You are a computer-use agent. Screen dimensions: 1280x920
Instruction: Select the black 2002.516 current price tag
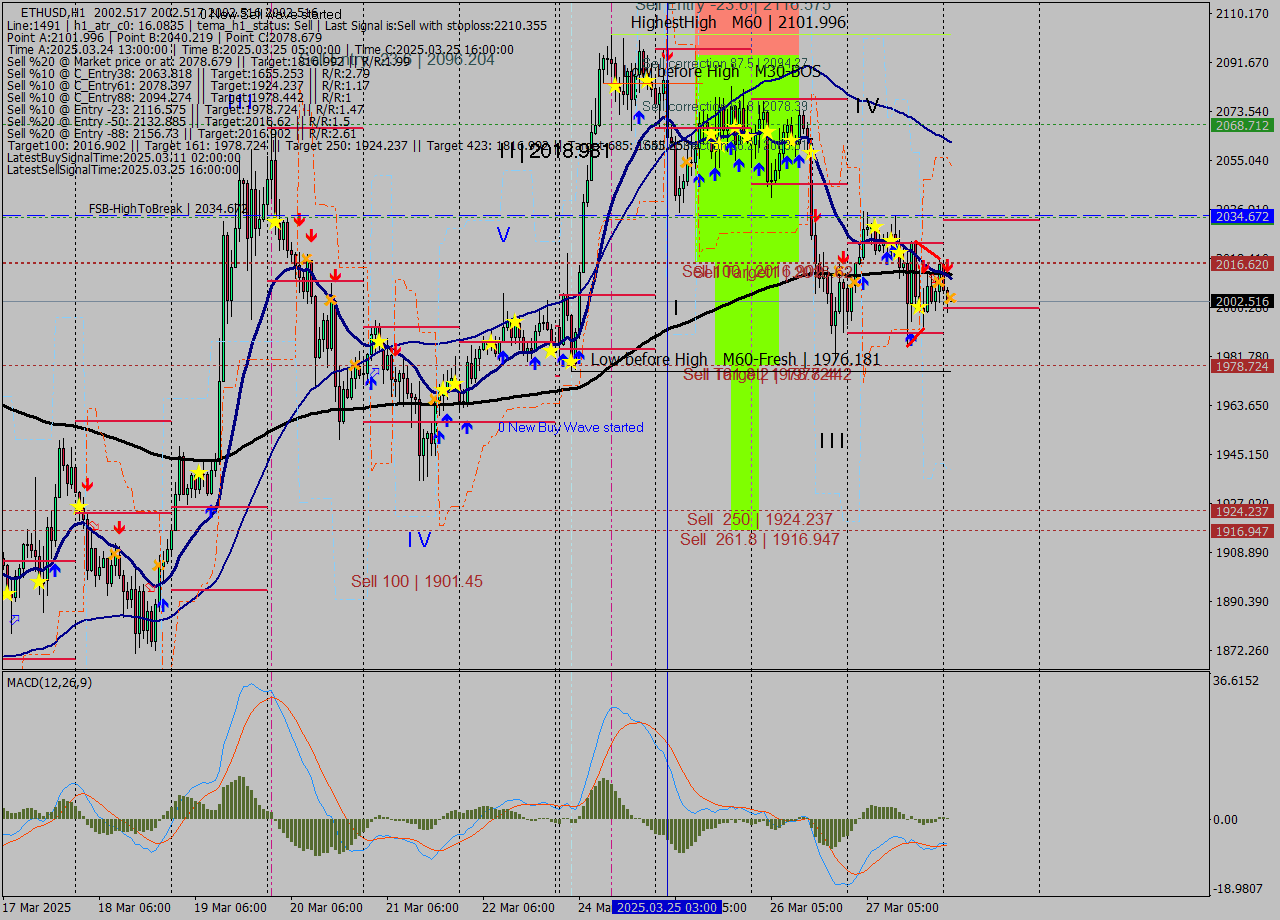coord(1242,301)
